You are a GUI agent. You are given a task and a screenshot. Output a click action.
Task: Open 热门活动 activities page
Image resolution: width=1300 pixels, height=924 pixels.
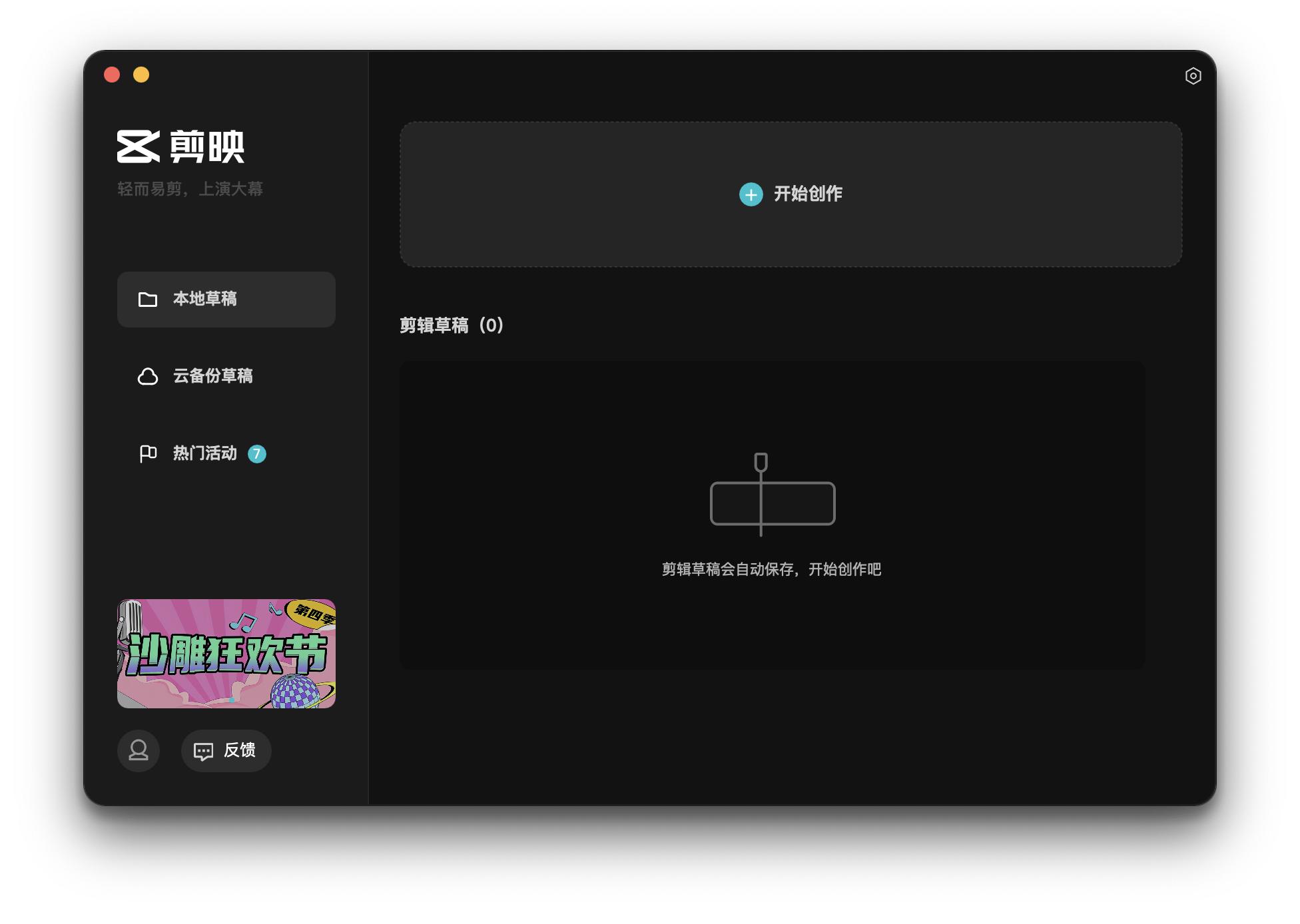pyautogui.click(x=203, y=454)
